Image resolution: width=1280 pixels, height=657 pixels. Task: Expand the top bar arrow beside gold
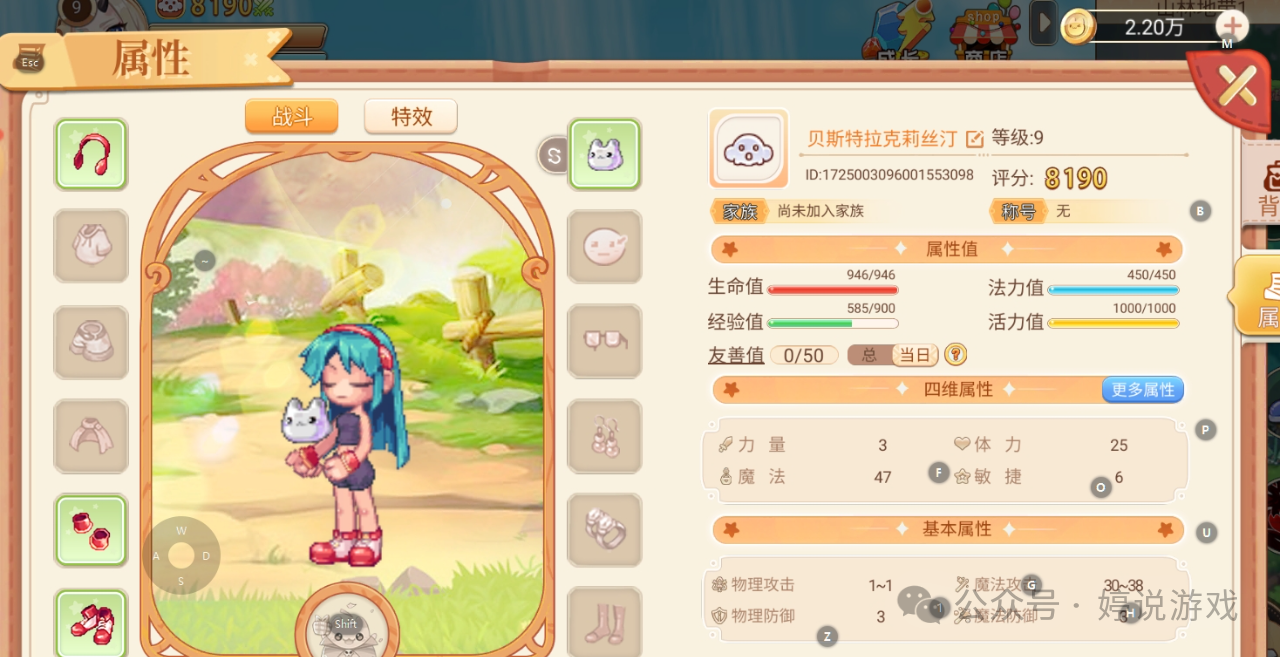click(x=1043, y=23)
